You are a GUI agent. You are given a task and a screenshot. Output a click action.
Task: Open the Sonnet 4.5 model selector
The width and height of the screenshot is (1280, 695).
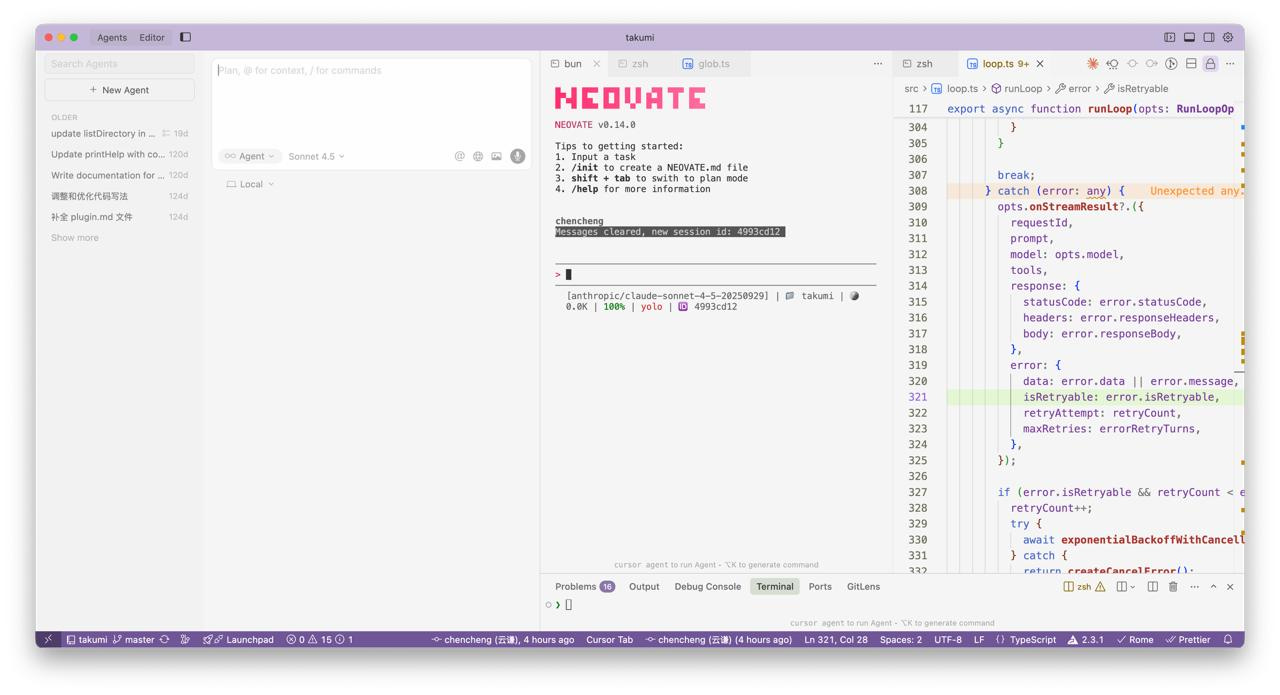pos(316,156)
